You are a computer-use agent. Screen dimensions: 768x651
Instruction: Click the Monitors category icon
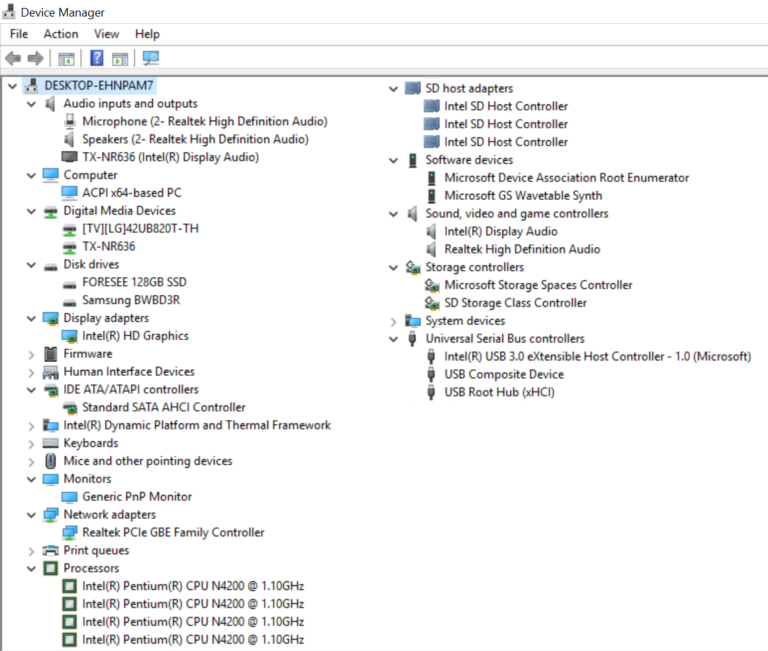point(50,479)
